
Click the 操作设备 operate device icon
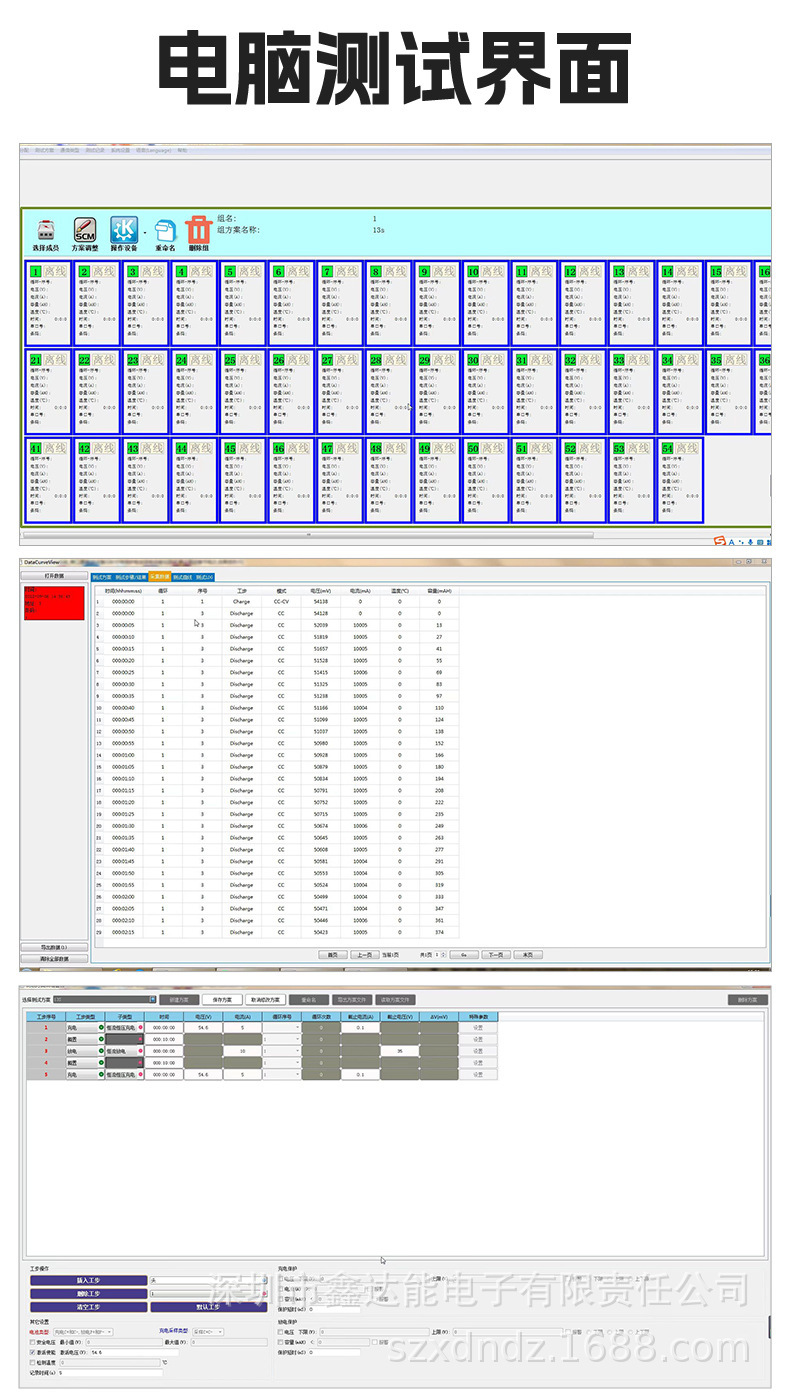click(122, 229)
